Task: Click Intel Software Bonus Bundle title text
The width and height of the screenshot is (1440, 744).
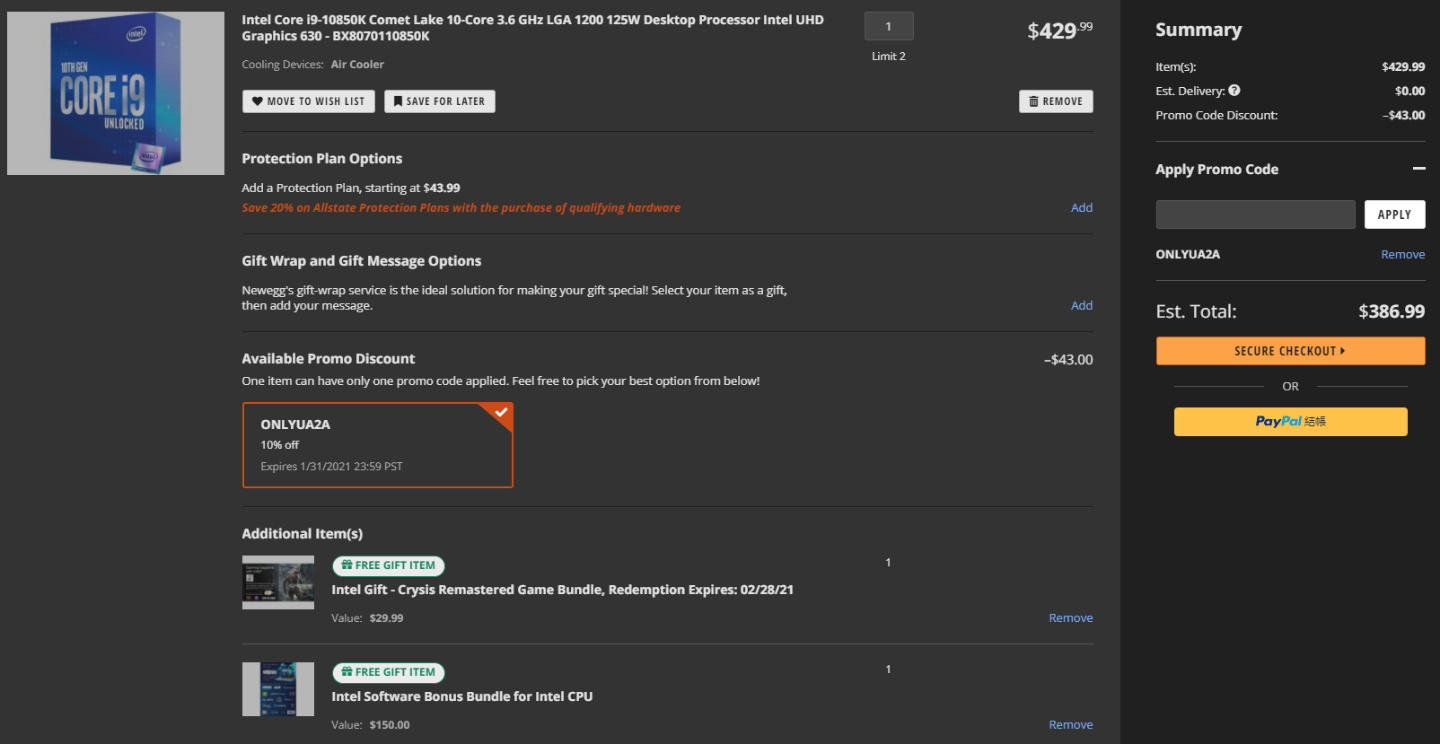Action: tap(462, 697)
